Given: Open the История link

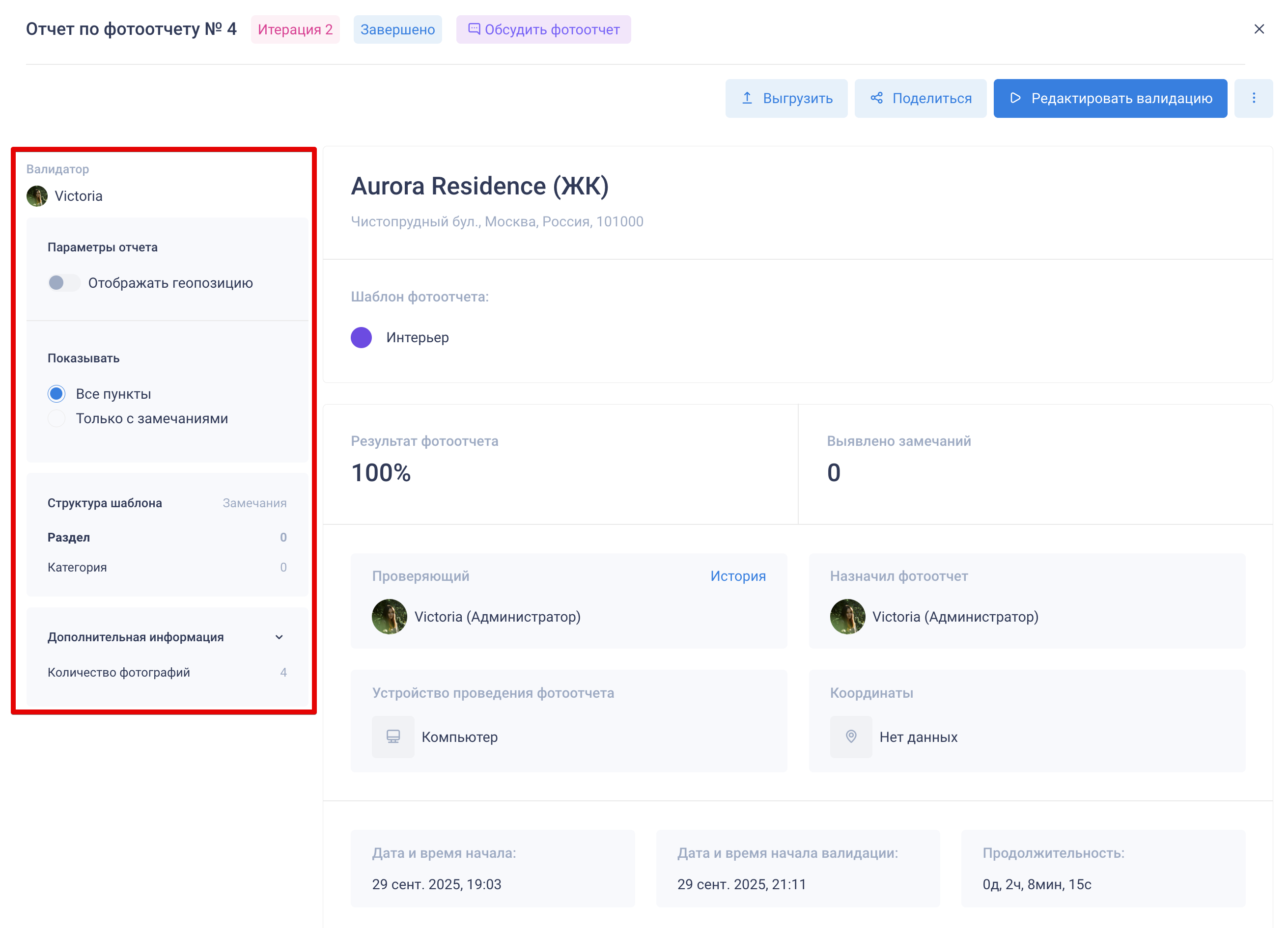Looking at the screenshot, I should pos(738,576).
